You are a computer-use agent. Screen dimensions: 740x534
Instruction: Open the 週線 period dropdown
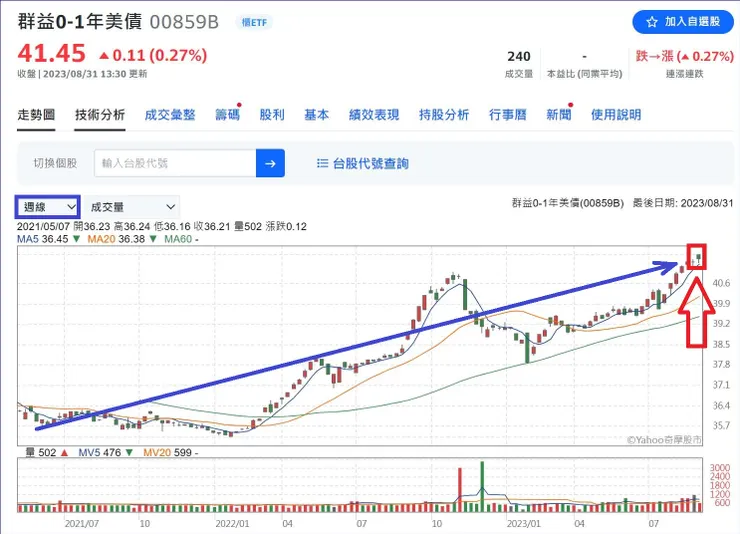click(48, 207)
